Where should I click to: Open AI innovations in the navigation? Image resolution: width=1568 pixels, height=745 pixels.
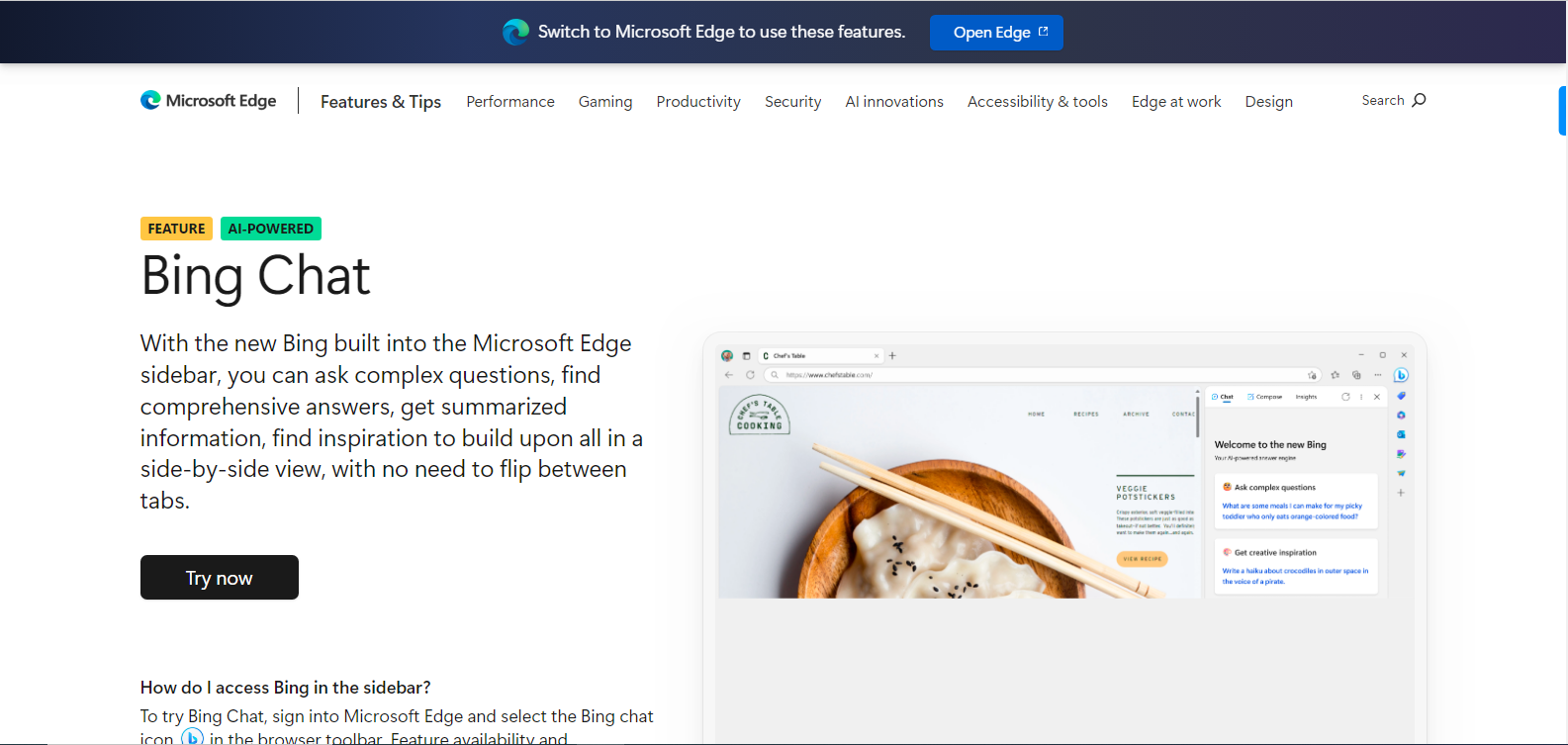coord(894,102)
